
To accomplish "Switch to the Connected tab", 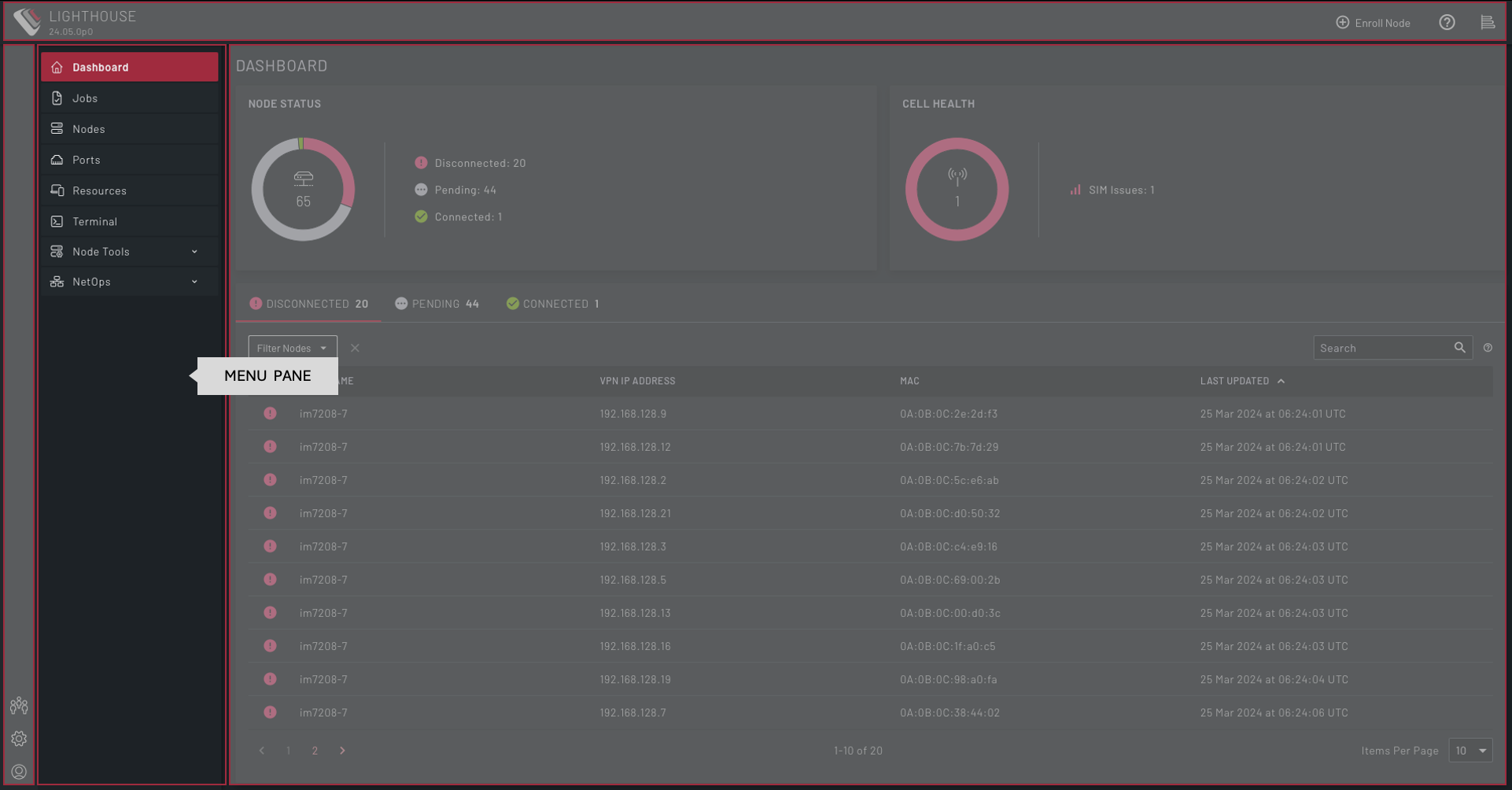I will 553,304.
